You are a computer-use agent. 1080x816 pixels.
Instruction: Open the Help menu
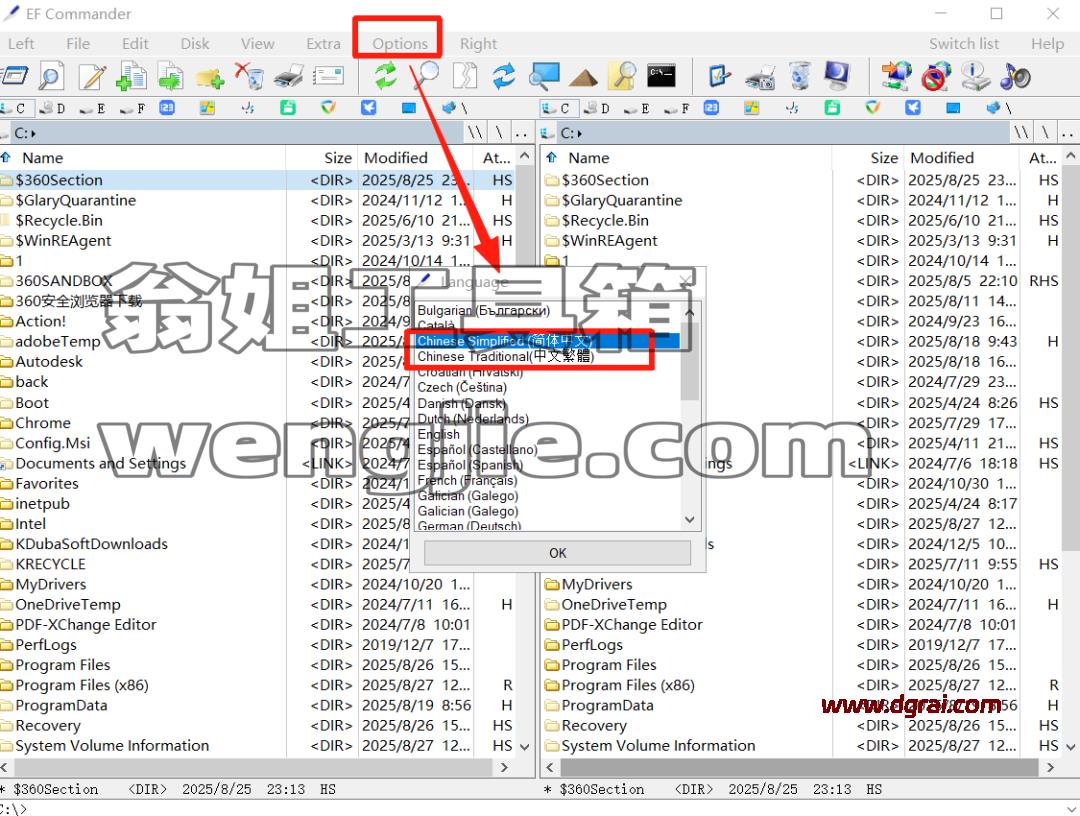point(1047,43)
